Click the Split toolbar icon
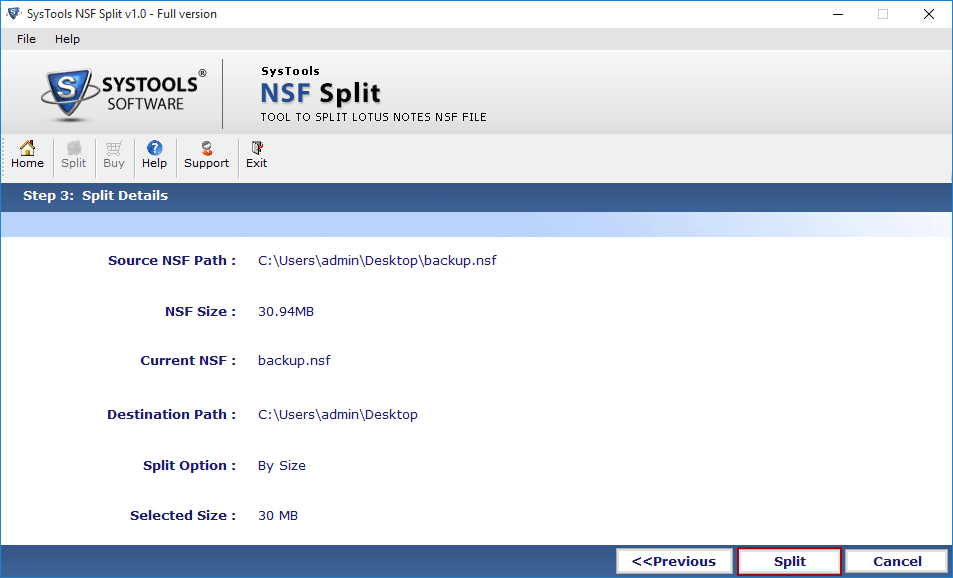953x578 pixels. (x=74, y=155)
